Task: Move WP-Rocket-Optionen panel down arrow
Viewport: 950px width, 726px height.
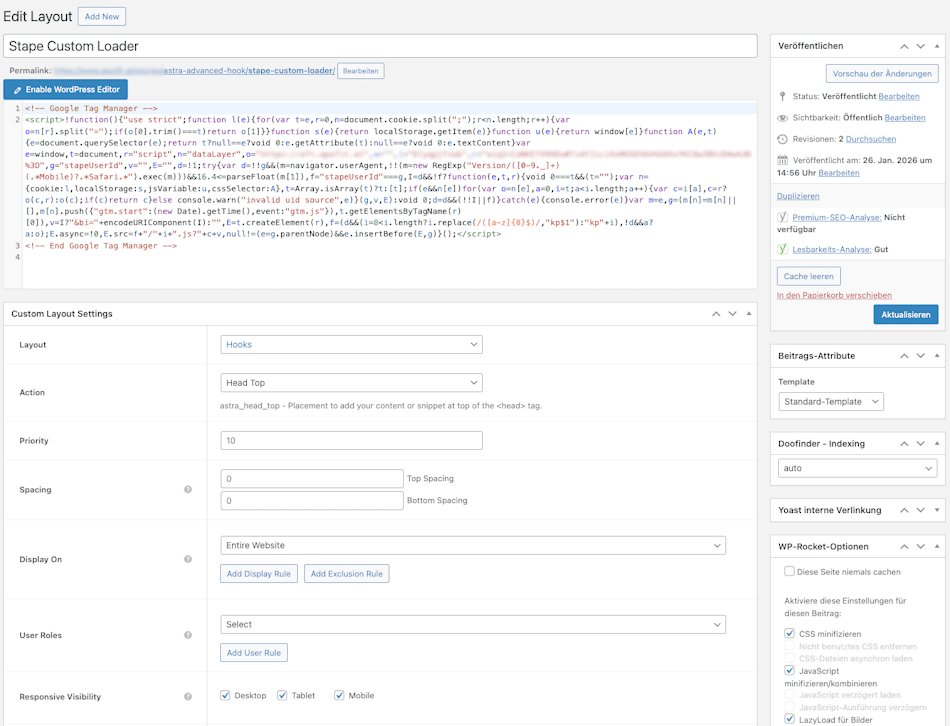Action: pyautogui.click(x=921, y=547)
